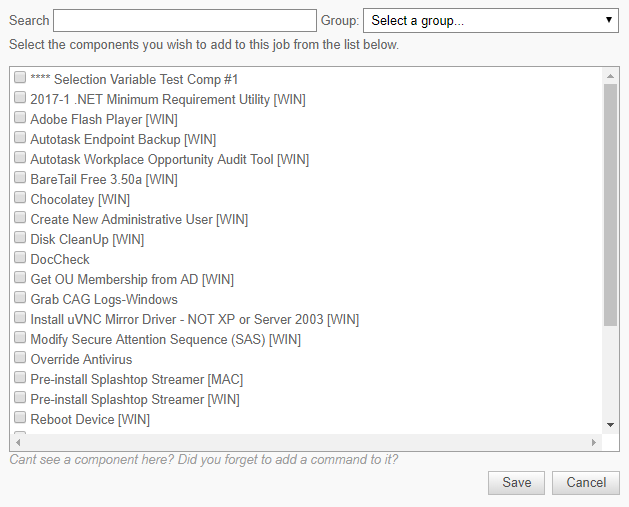629x507 pixels.
Task: Click the vertical scrollbar thumb
Action: point(611,205)
